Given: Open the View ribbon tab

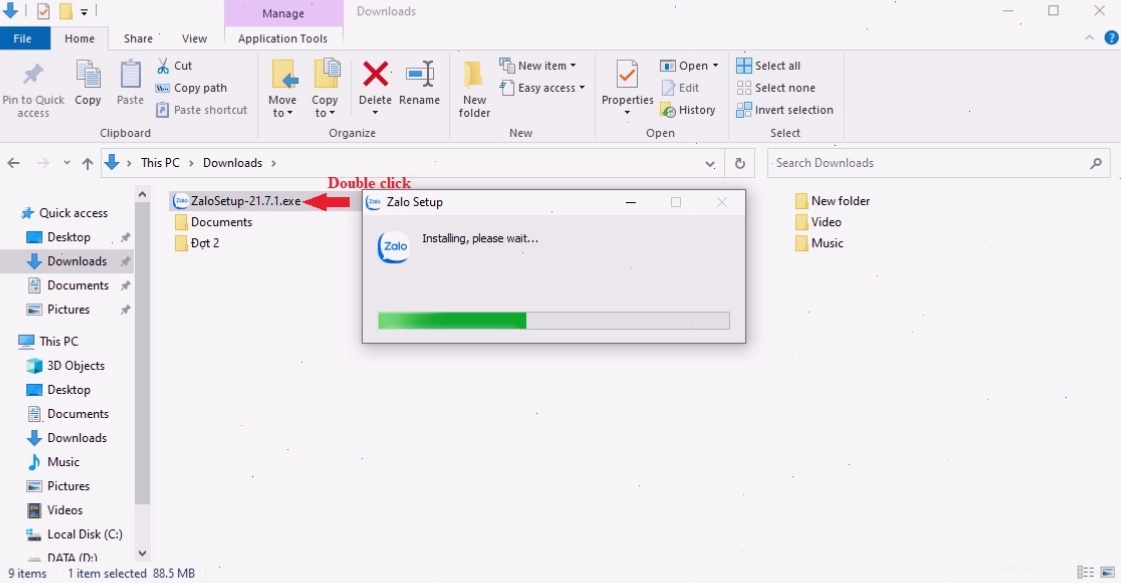Looking at the screenshot, I should [x=194, y=39].
